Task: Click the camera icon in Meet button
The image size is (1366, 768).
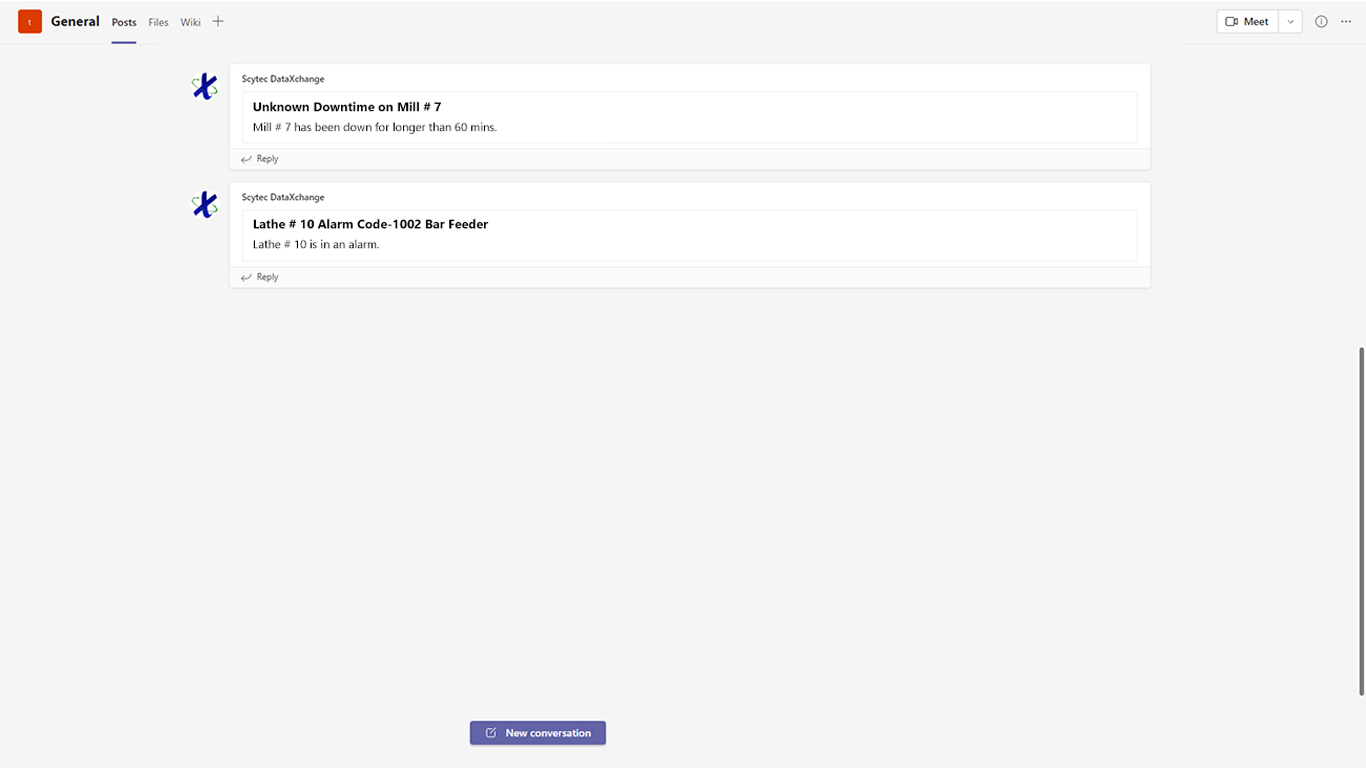Action: click(1232, 21)
